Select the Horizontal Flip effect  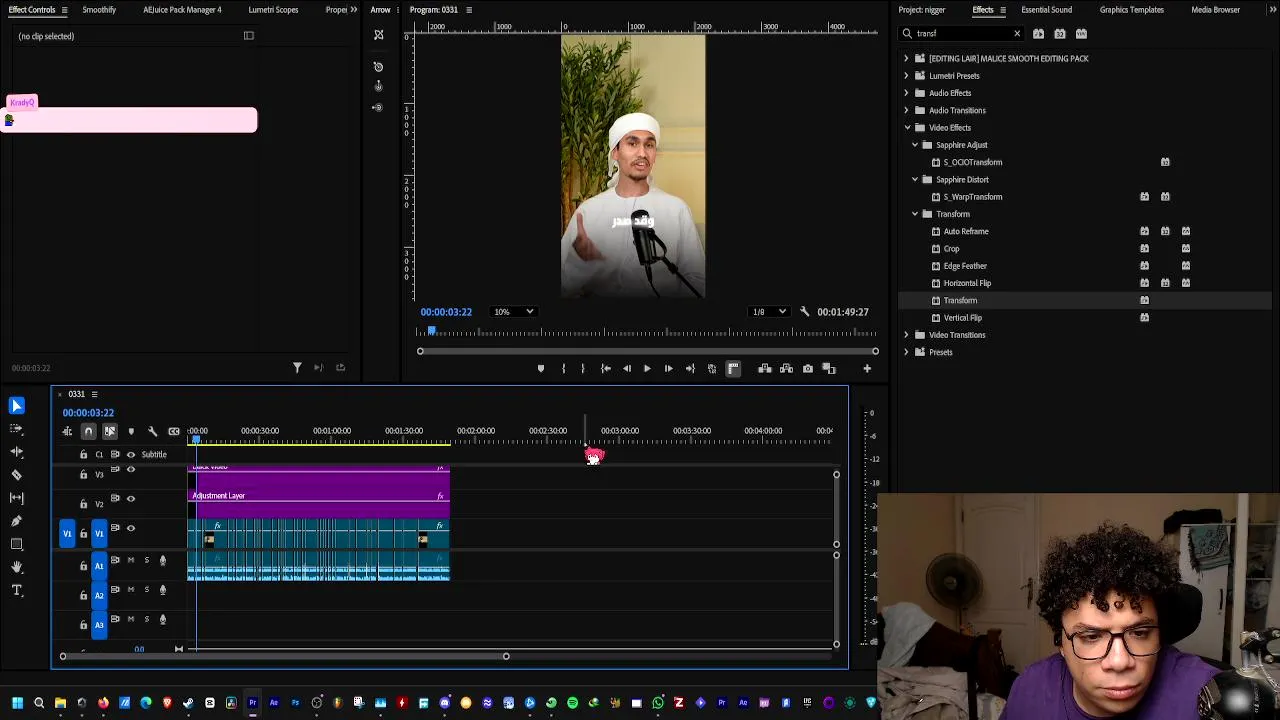pyautogui.click(x=967, y=283)
